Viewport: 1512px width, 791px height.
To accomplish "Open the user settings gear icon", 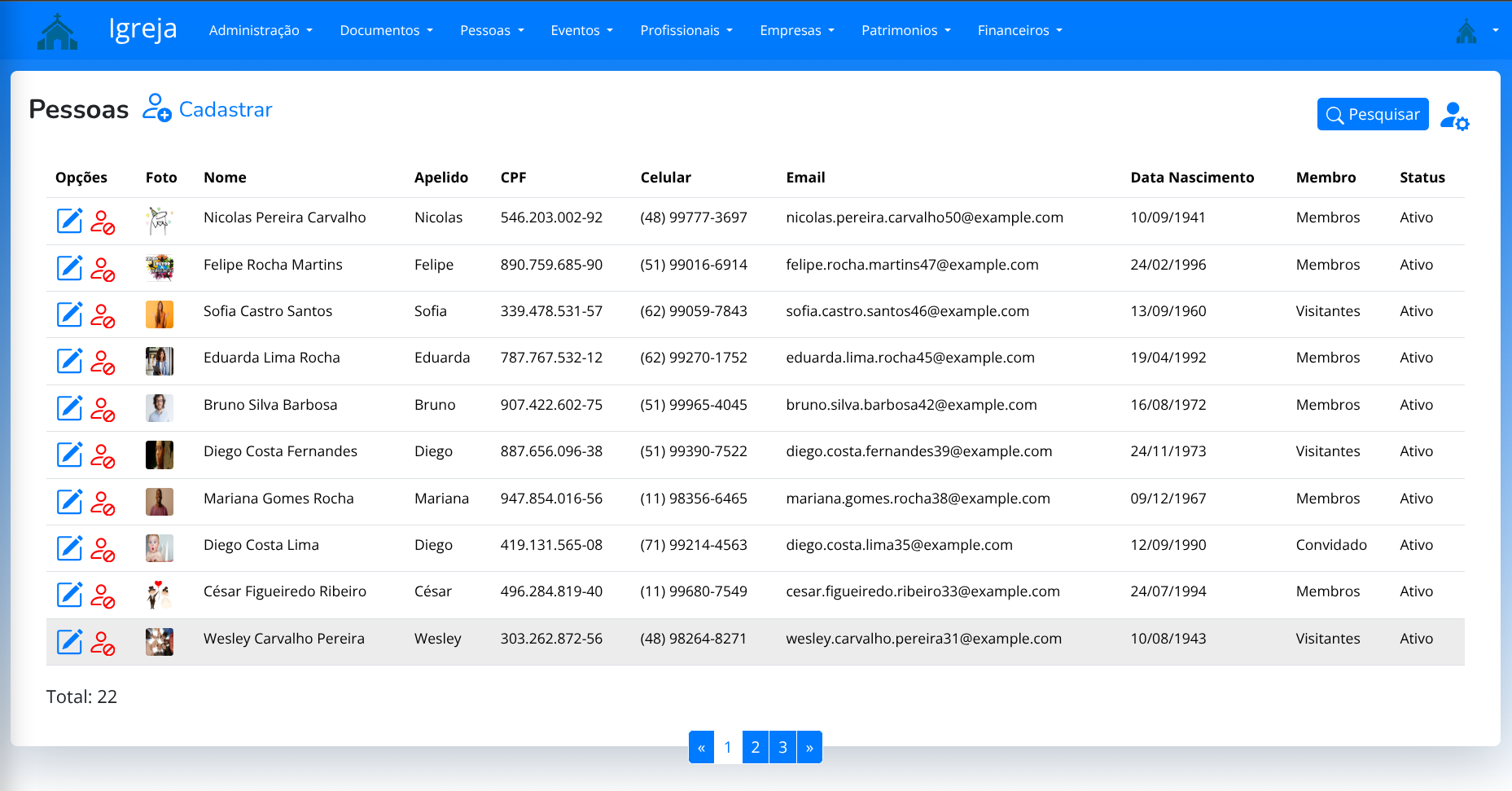I will [1454, 116].
